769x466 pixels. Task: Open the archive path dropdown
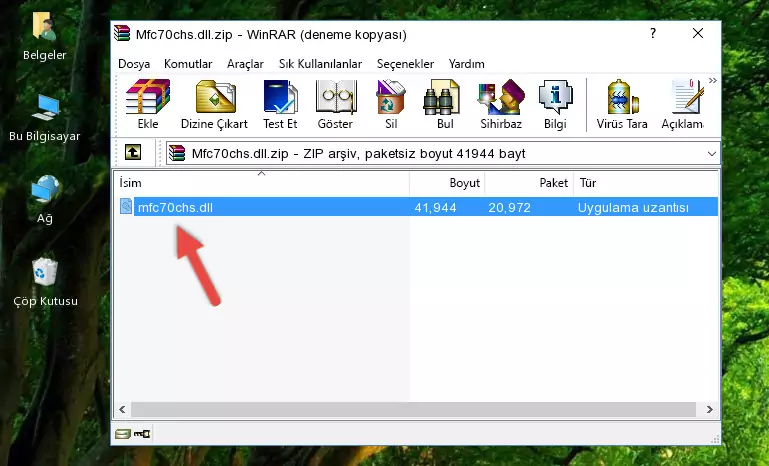point(712,154)
